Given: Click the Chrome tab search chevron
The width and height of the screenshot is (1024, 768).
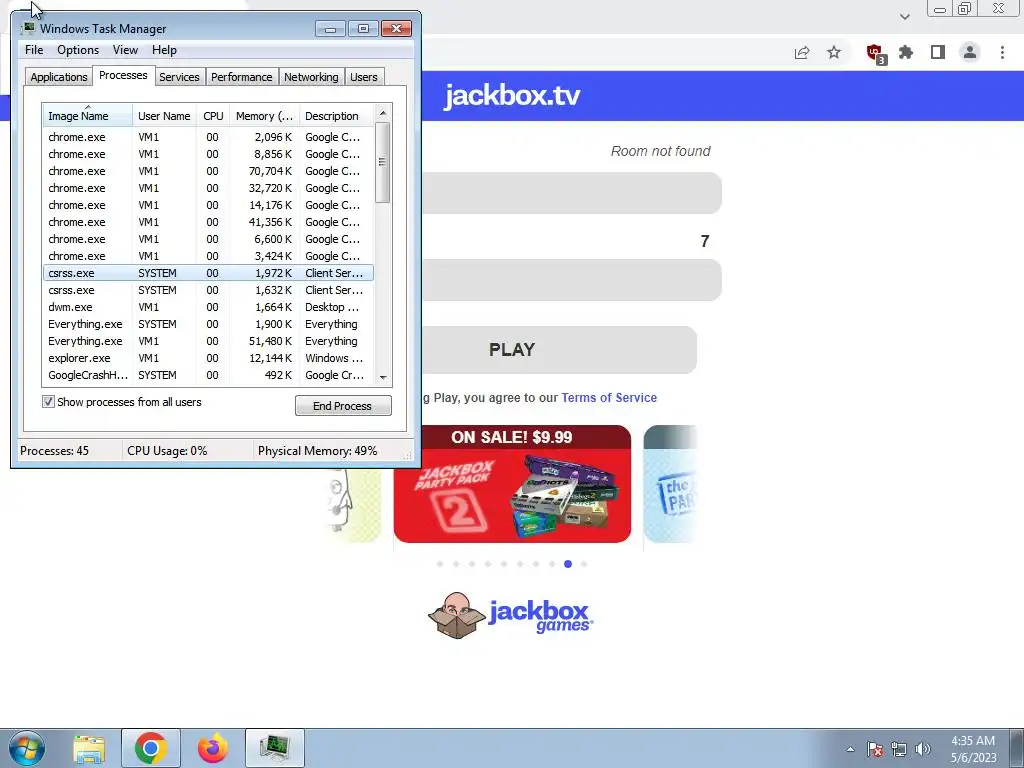Looking at the screenshot, I should [x=904, y=17].
